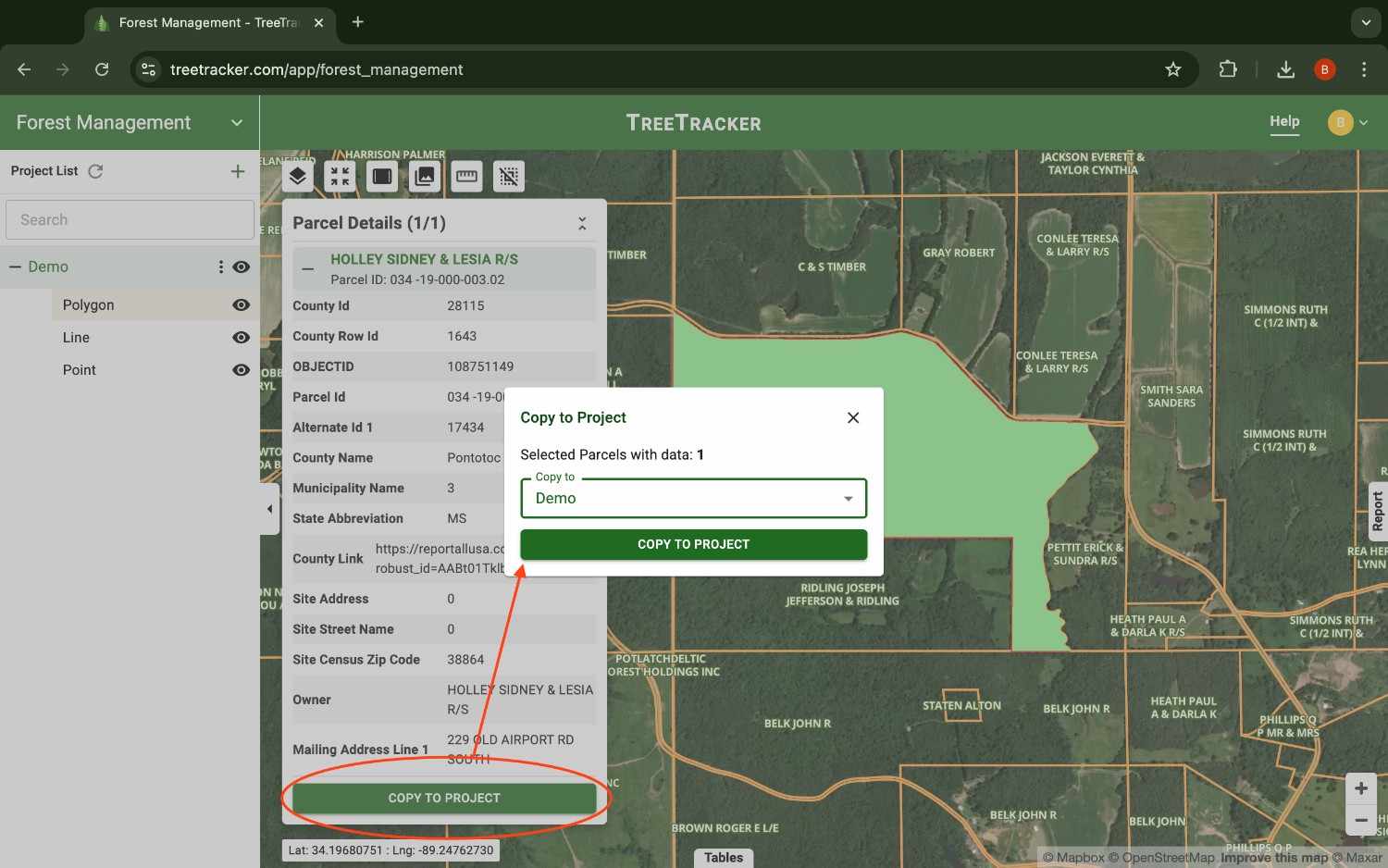Hide the Polygon layer

coord(241,304)
